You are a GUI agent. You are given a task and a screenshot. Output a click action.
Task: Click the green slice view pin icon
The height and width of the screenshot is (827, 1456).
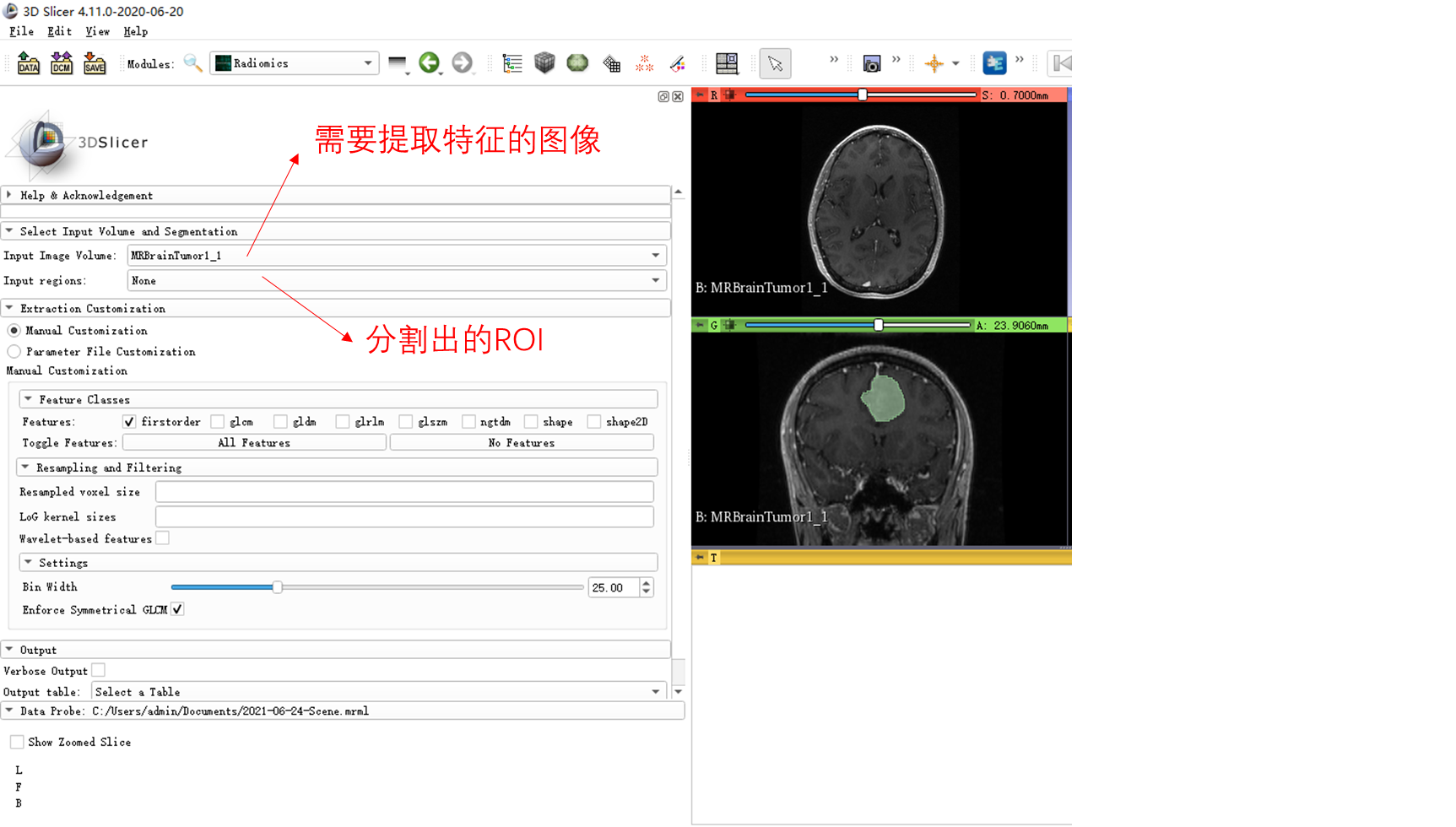[700, 325]
